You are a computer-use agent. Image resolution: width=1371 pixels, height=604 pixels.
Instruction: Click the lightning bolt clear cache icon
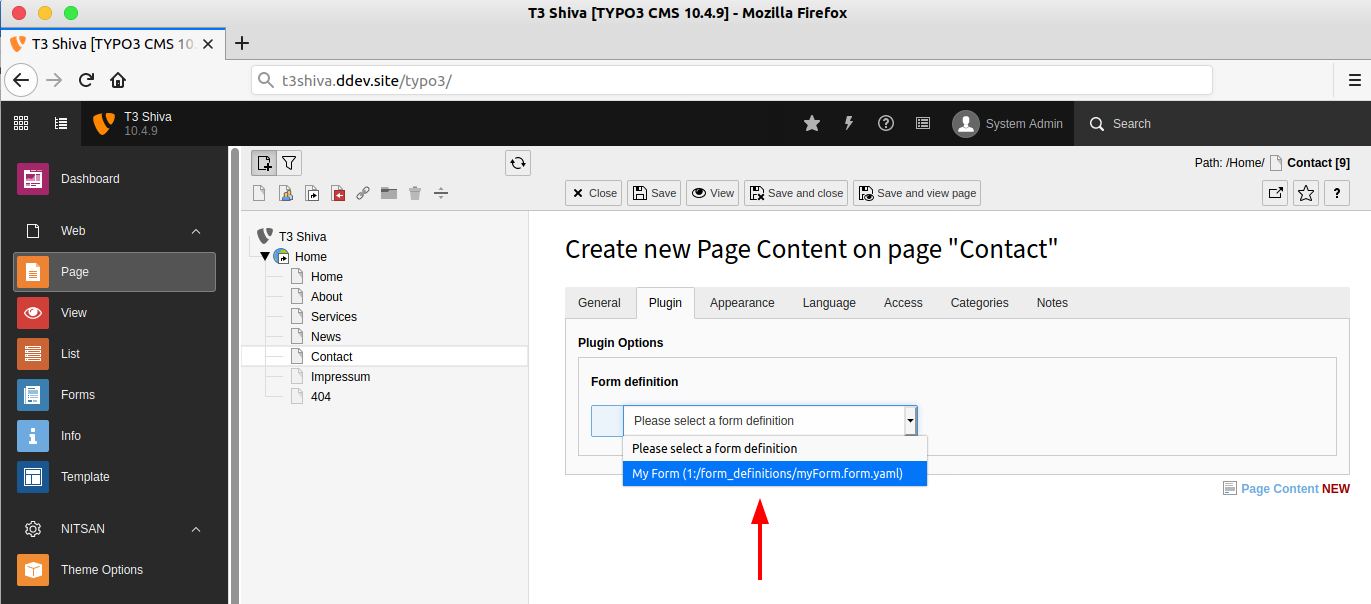848,123
